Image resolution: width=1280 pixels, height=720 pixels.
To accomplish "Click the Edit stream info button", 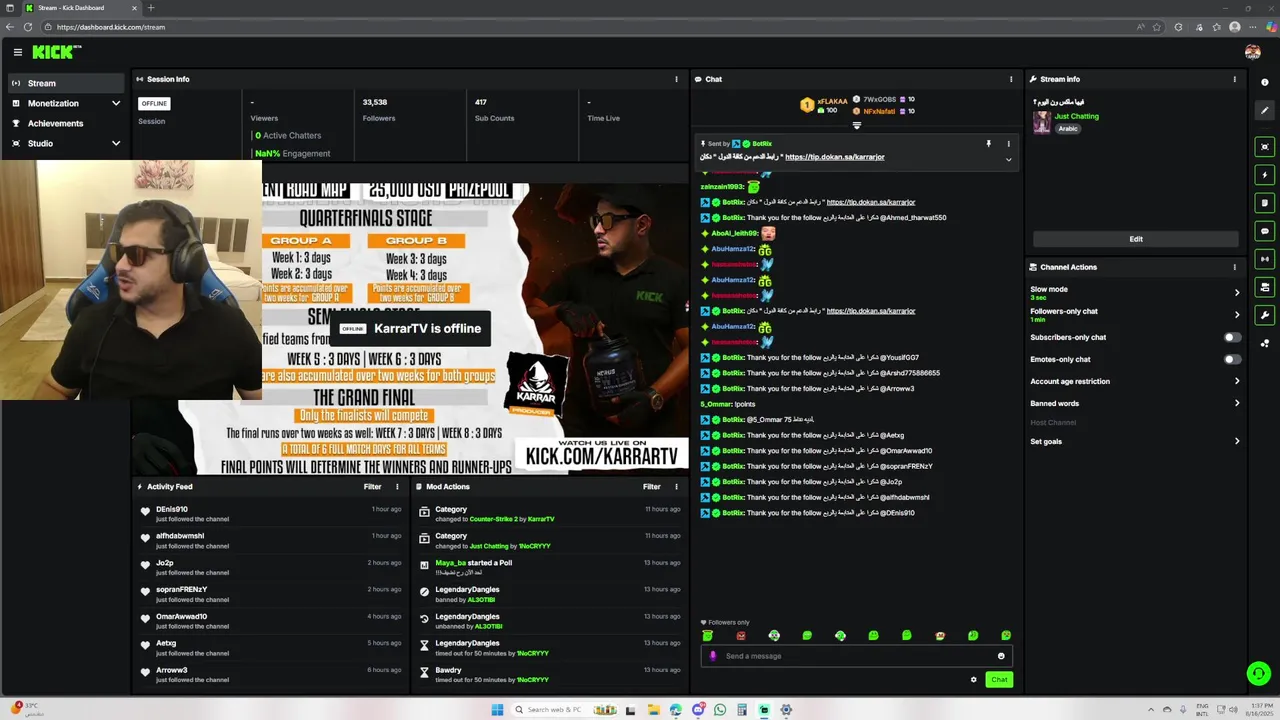I will tap(1136, 239).
